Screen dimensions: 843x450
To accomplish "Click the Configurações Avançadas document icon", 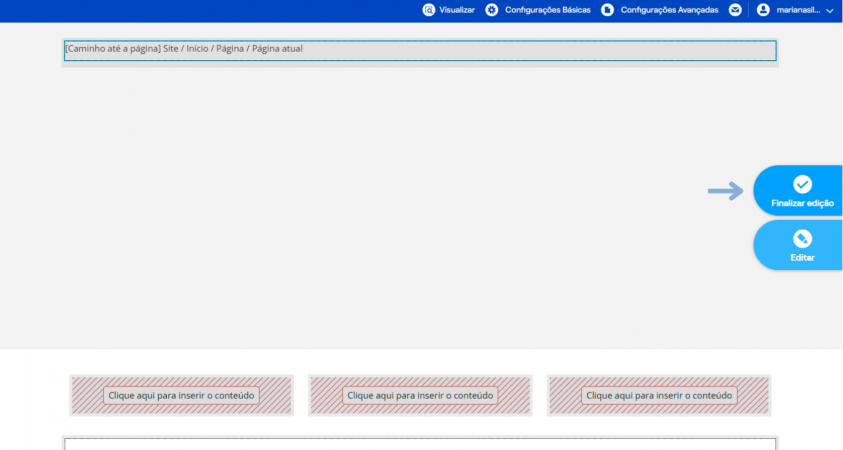I will coord(608,10).
